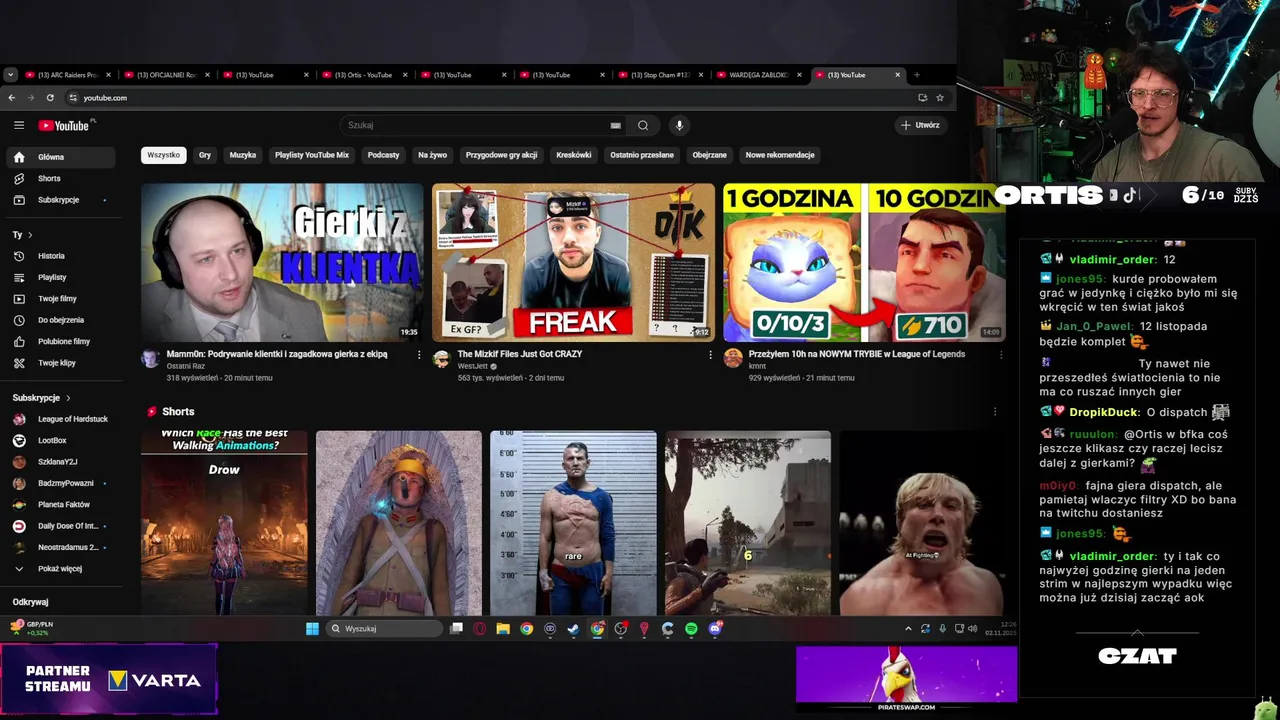
Task: Play the Gierki z Klientką thumbnail
Action: (x=282, y=262)
